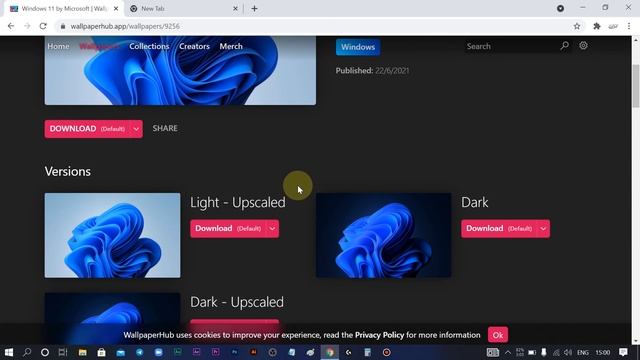The image size is (640, 360).
Task: Open the red record app on taskbar
Action: [387, 352]
